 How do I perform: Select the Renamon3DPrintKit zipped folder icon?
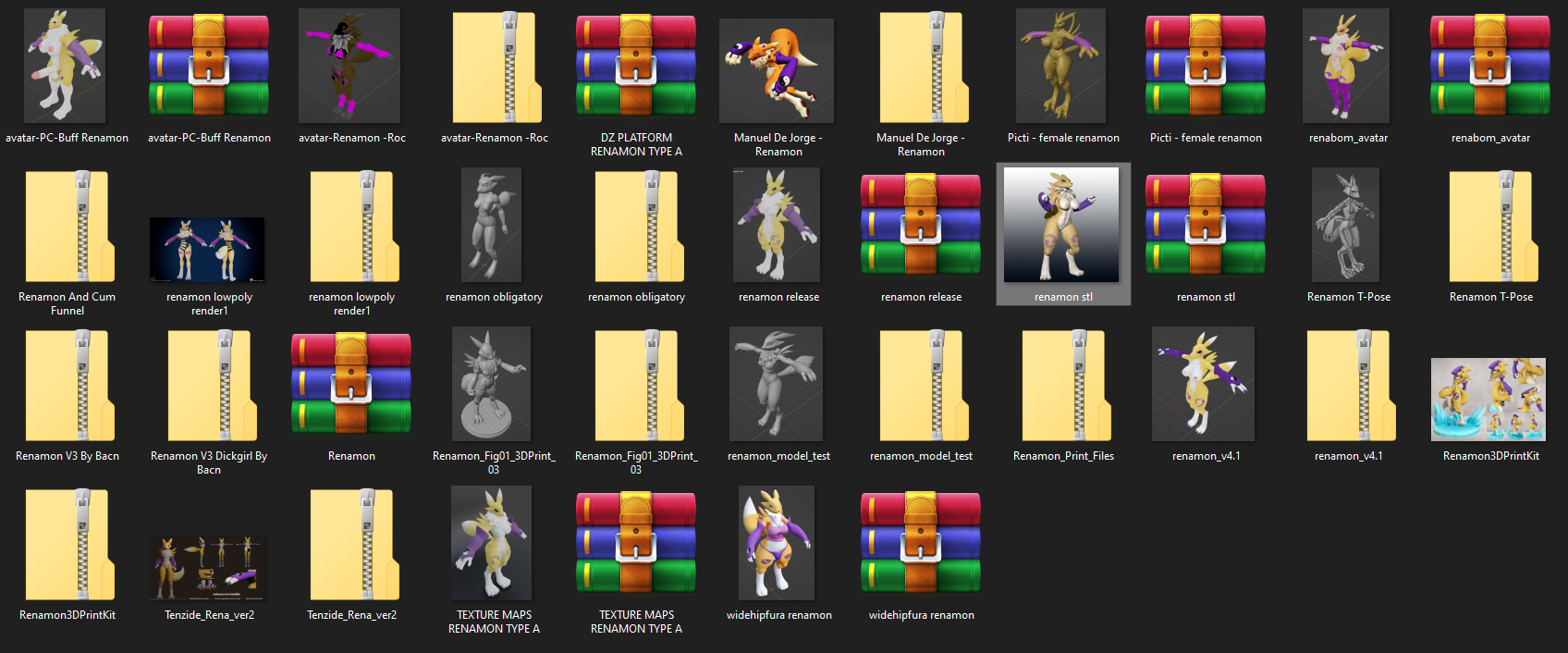coord(69,544)
